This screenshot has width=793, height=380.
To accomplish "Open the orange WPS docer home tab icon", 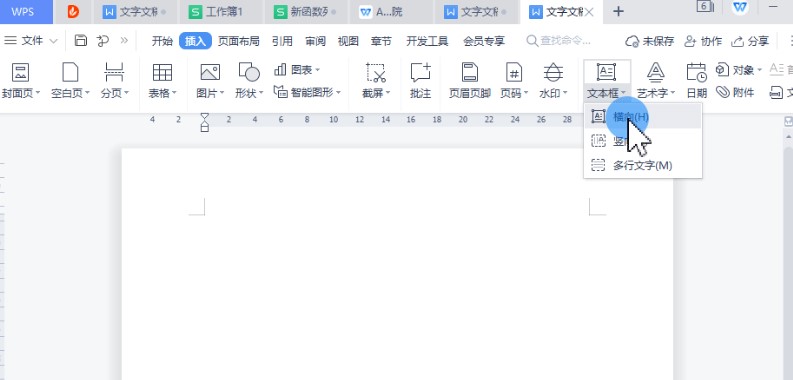I will [73, 12].
